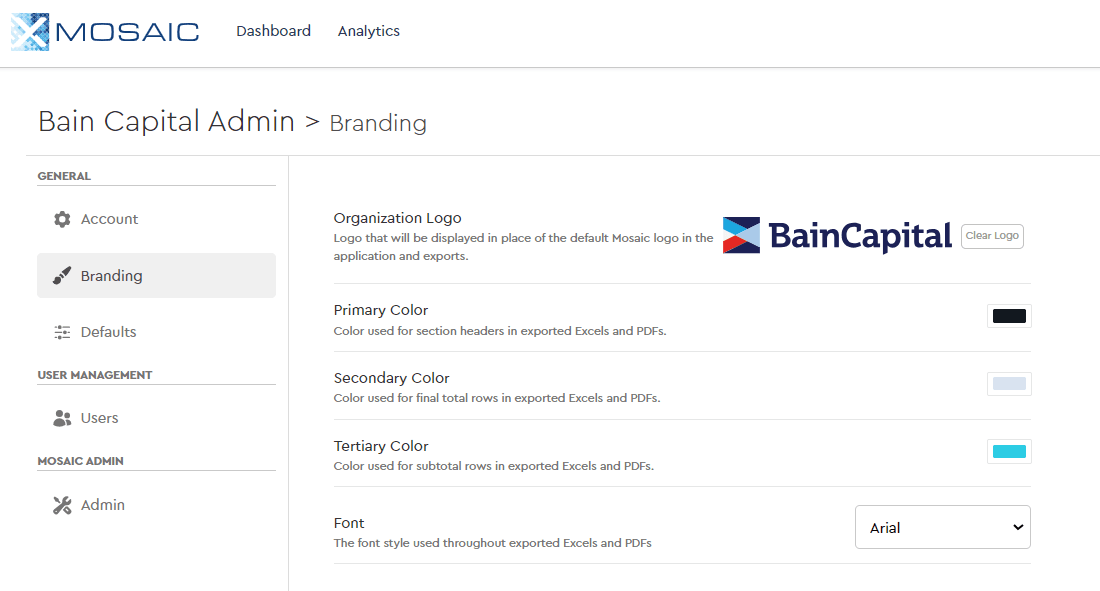This screenshot has height=591, width=1100.
Task: Select the Account label in sidebar
Action: (110, 219)
